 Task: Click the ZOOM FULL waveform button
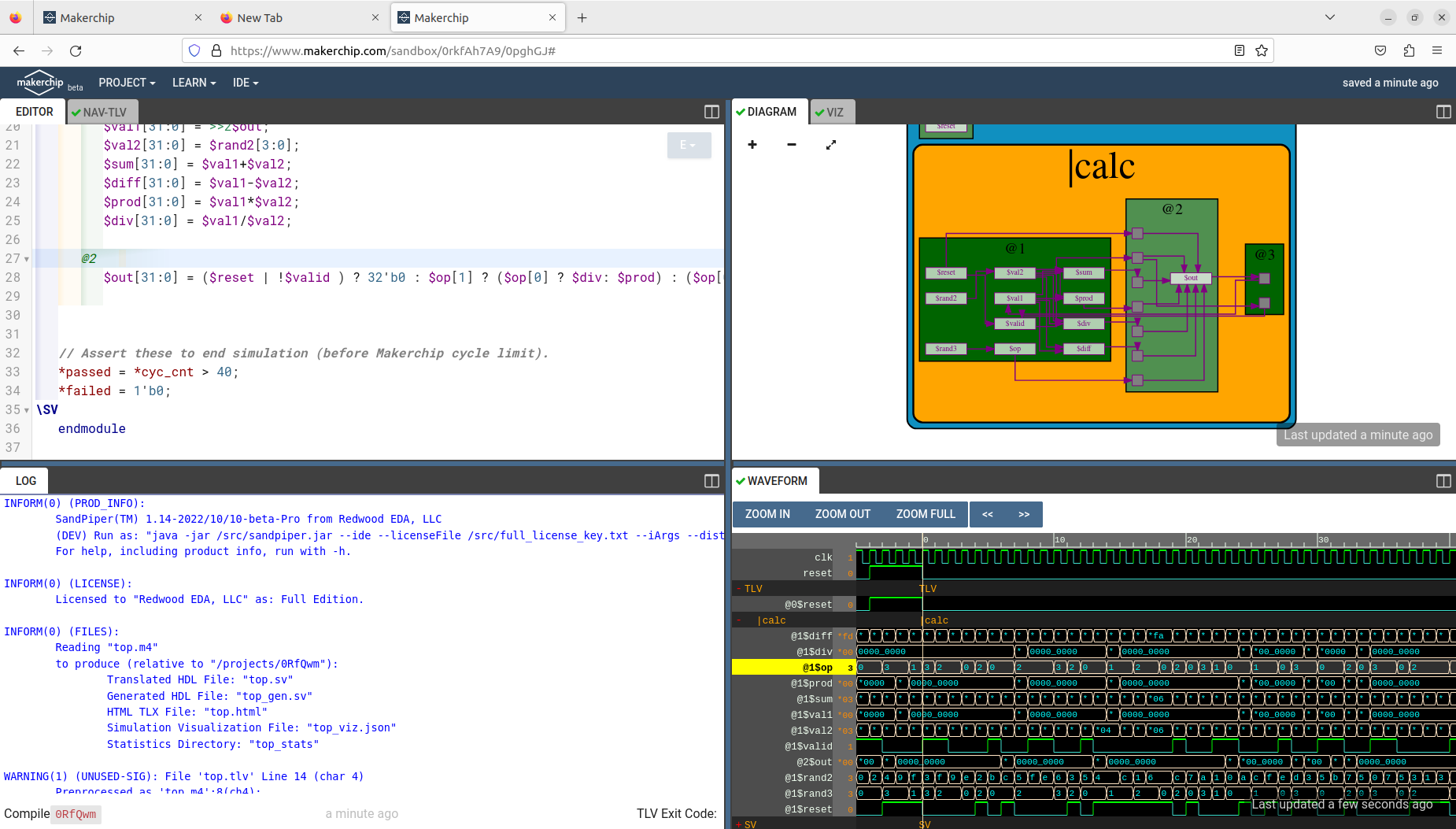coord(926,513)
